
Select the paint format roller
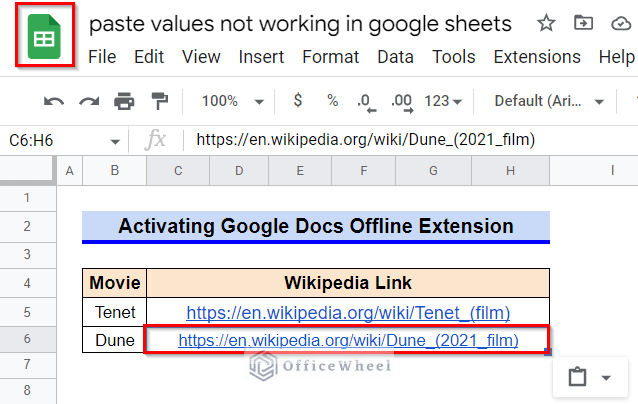click(x=159, y=101)
